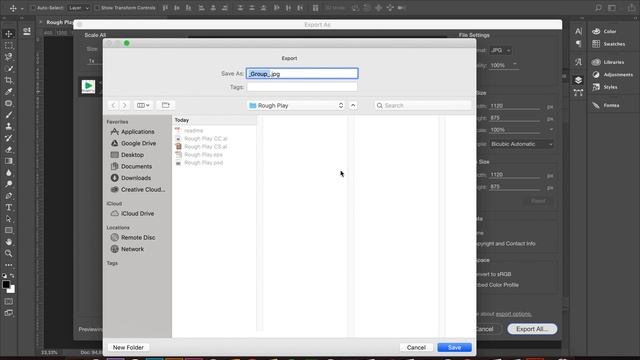
Task: Select Network under Locations
Action: pos(127,249)
